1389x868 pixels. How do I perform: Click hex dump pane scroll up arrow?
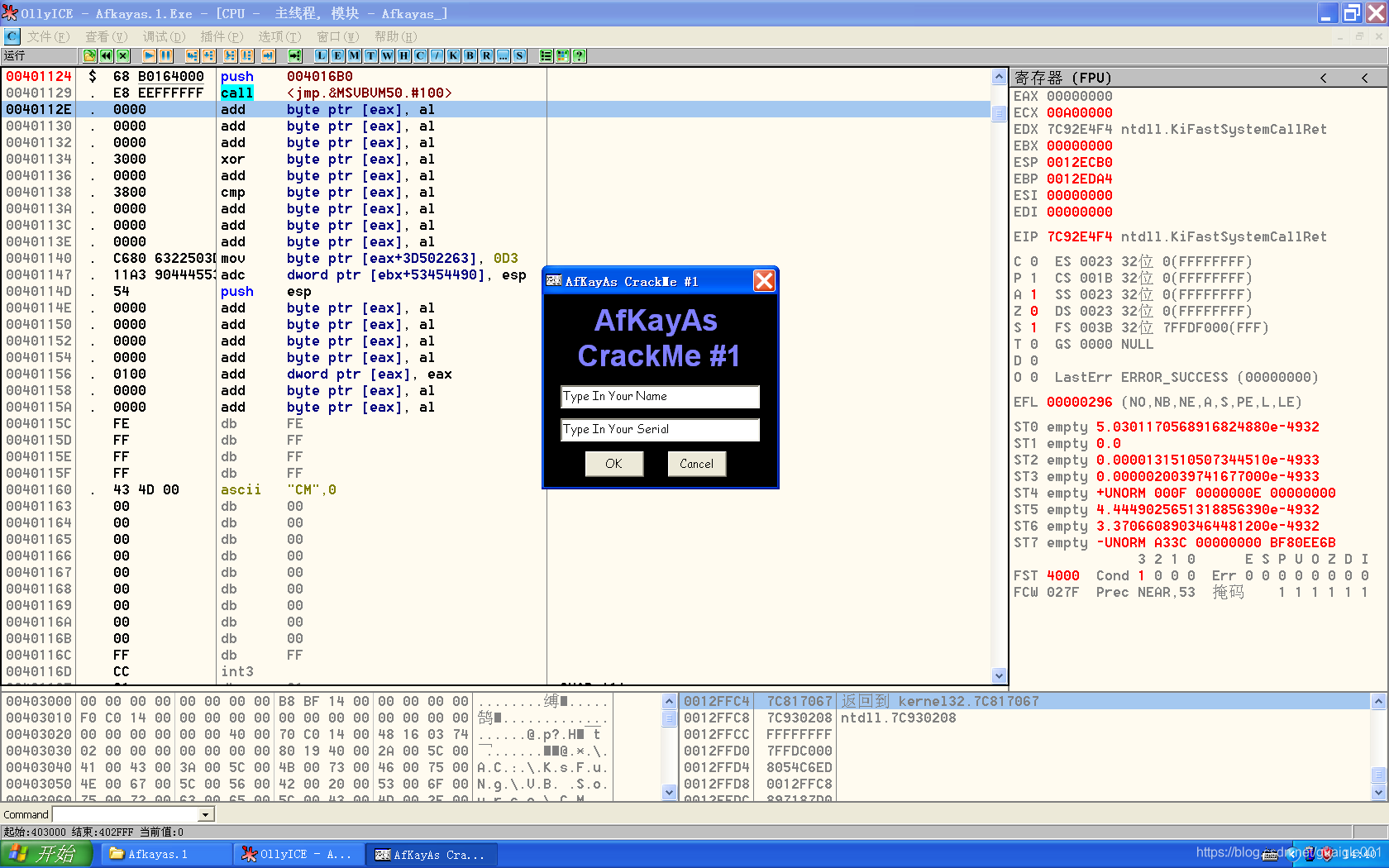click(669, 702)
